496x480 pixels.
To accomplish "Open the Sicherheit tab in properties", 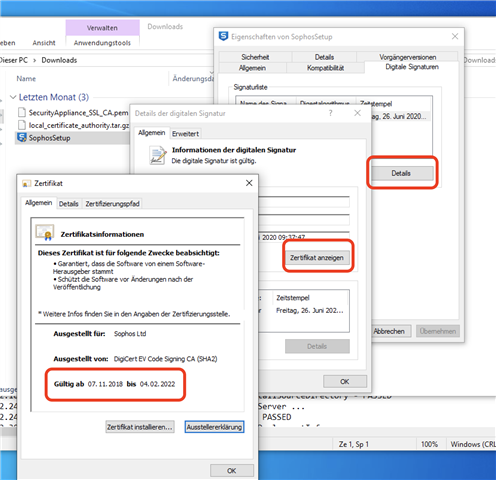I will pyautogui.click(x=255, y=57).
